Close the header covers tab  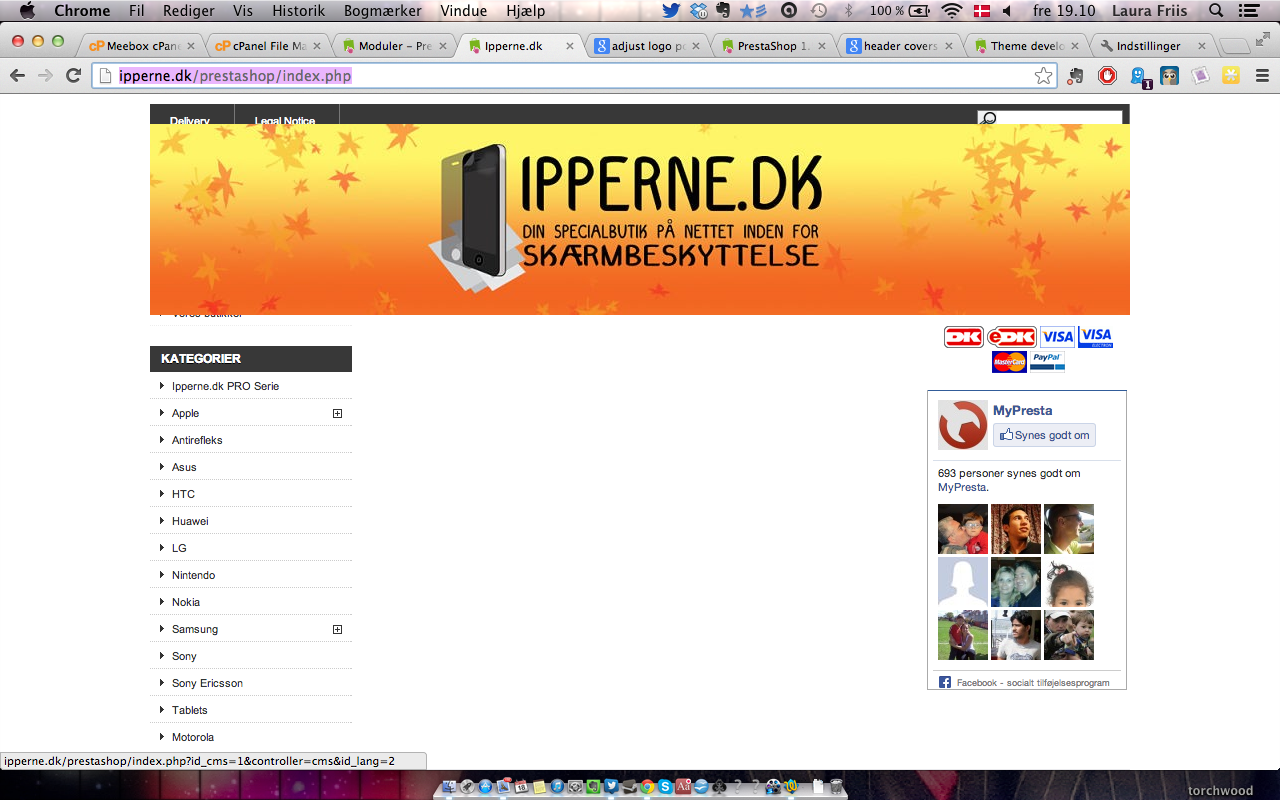[948, 46]
